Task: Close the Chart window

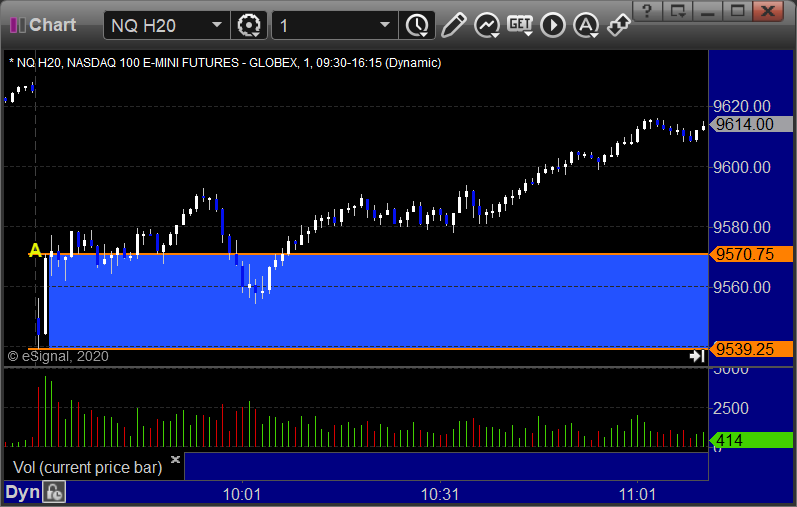Action: pyautogui.click(x=768, y=11)
